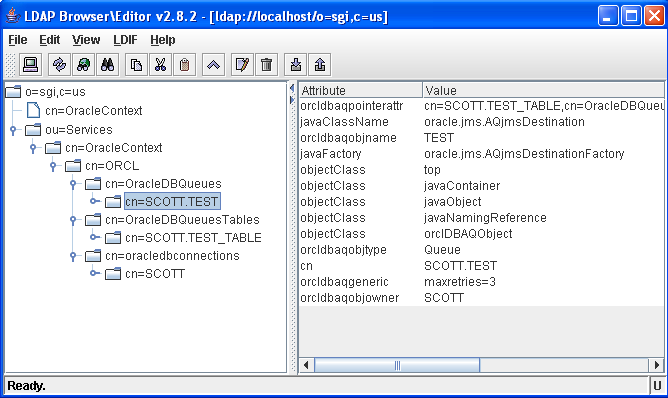Image resolution: width=668 pixels, height=398 pixels.
Task: Click the dotted toolbar grip handle
Action: 10,65
